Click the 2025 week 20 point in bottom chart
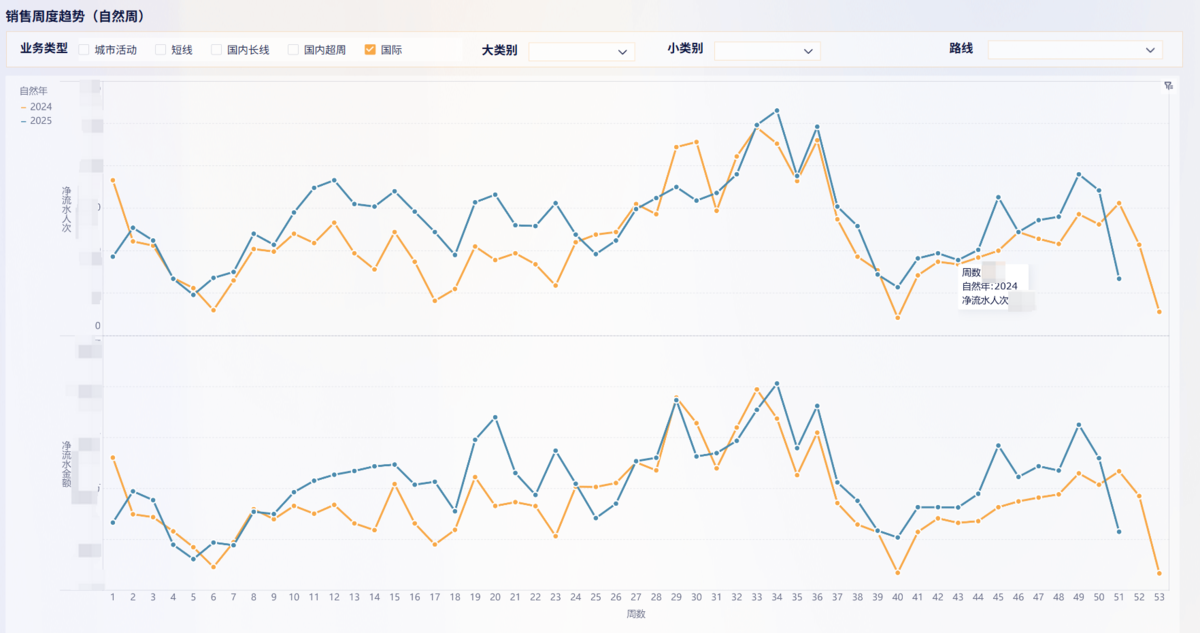The image size is (1200, 633). [x=495, y=417]
